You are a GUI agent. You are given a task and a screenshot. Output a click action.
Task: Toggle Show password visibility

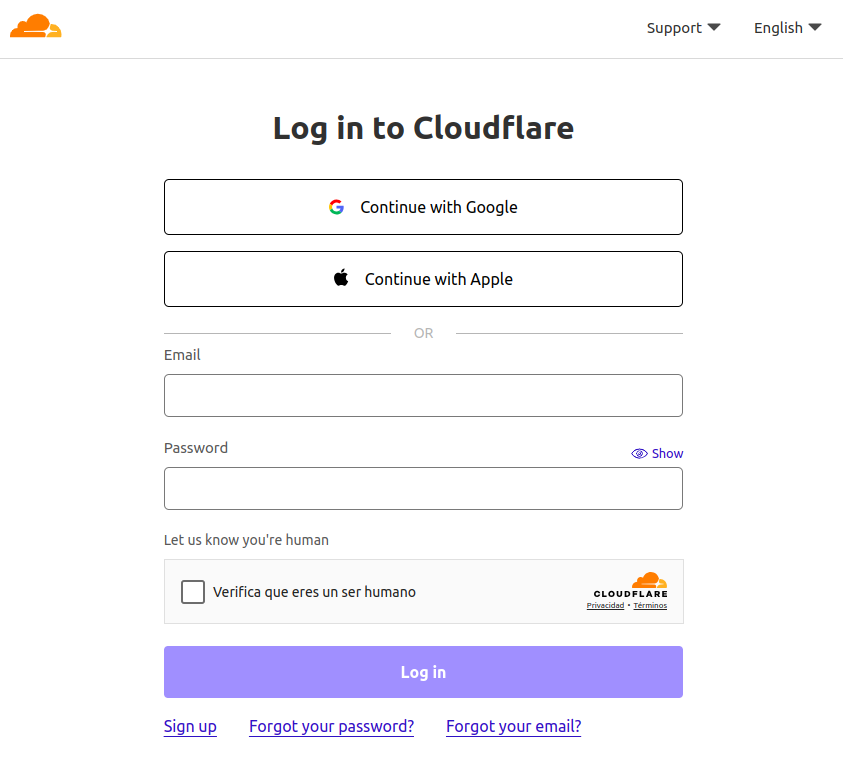[657, 454]
